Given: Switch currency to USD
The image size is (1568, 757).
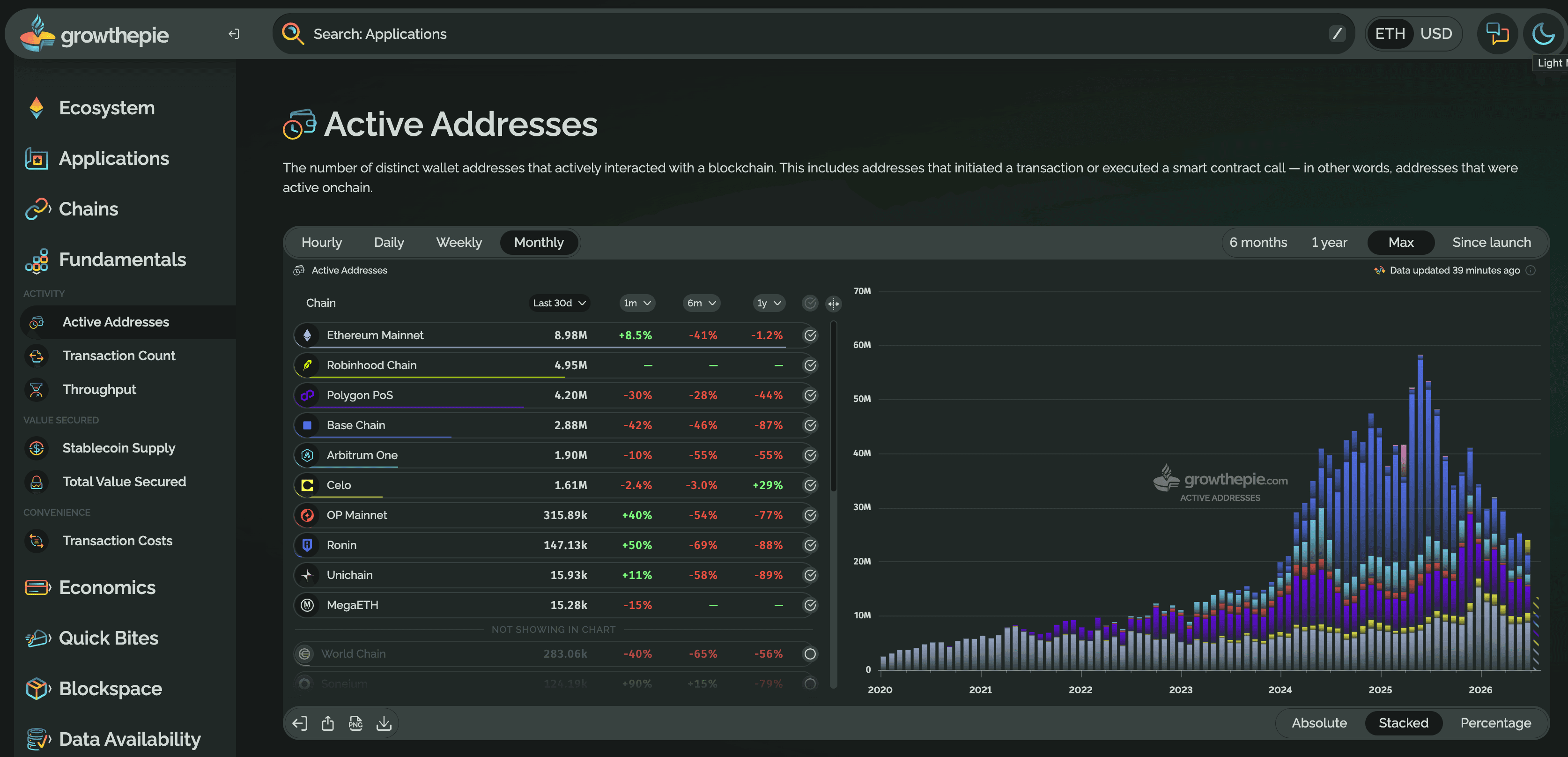Looking at the screenshot, I should coord(1436,34).
